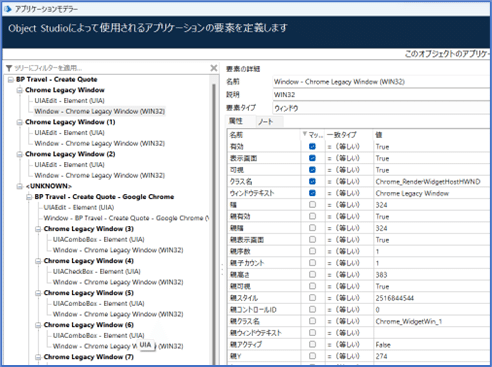Select UIACheckBox - Element (UIA) tree item
The image size is (492, 367).
(97, 271)
